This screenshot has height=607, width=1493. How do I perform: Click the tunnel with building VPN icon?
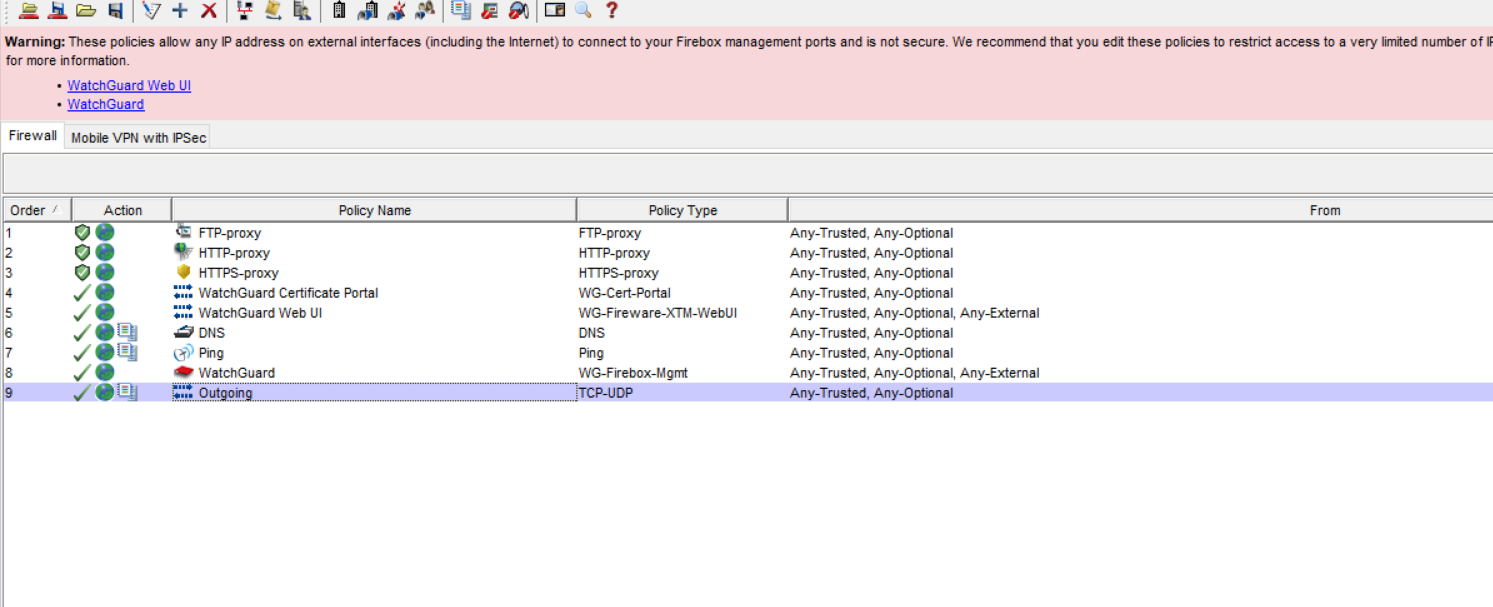pos(367,10)
